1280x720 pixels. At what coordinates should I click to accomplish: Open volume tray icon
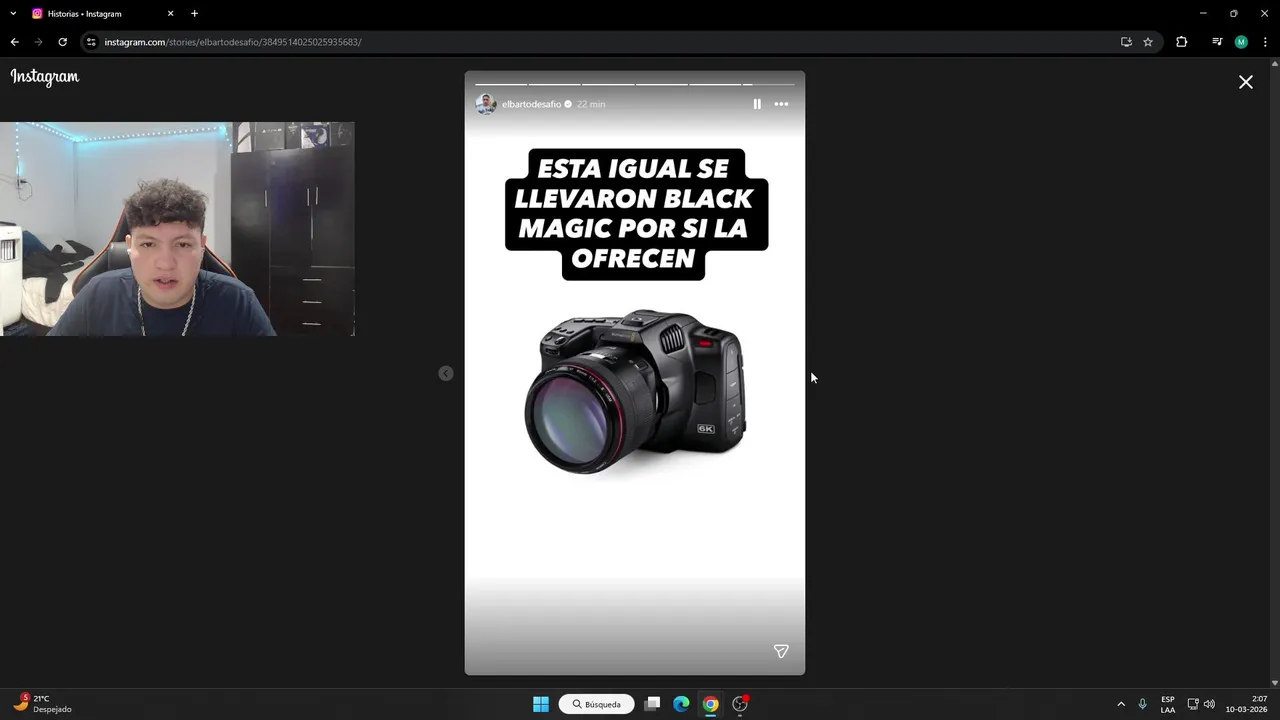click(1209, 704)
